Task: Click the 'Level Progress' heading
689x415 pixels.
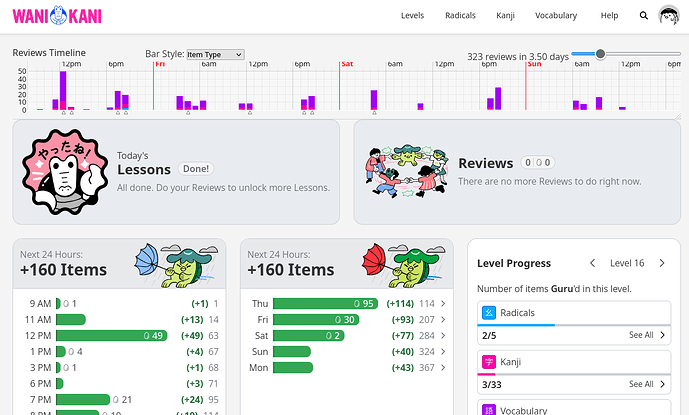Action: pyautogui.click(x=514, y=263)
